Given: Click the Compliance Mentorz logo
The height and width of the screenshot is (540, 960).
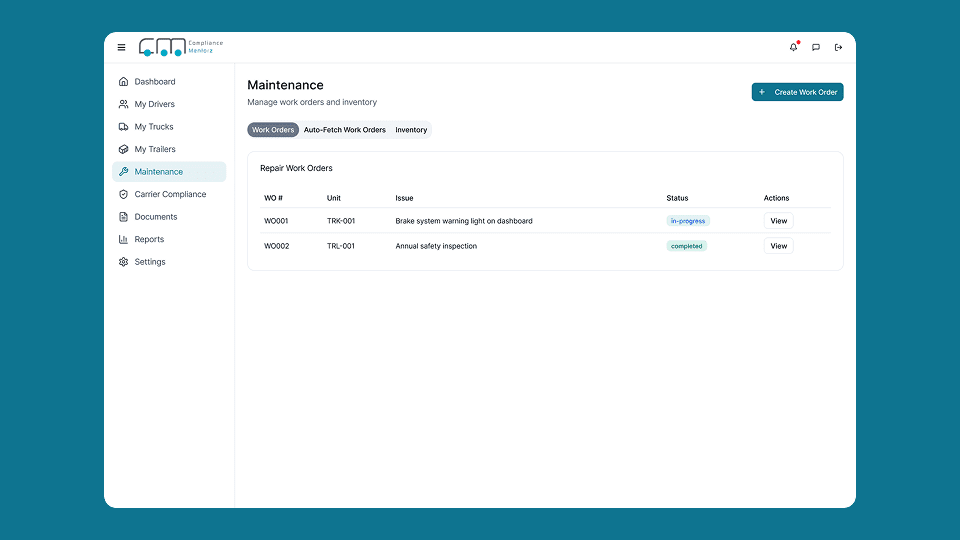Looking at the screenshot, I should coord(181,47).
